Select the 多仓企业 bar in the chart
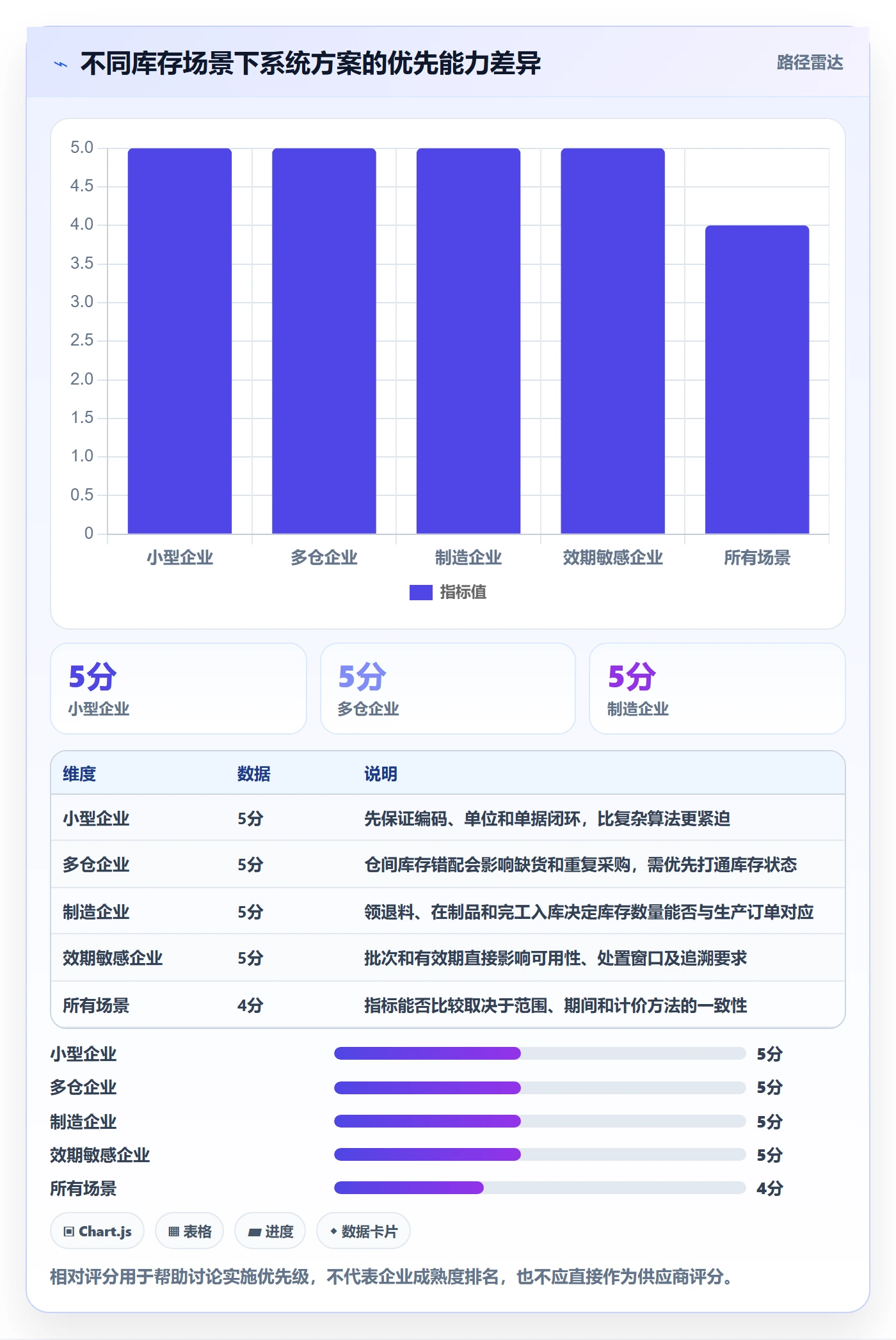 [x=324, y=341]
